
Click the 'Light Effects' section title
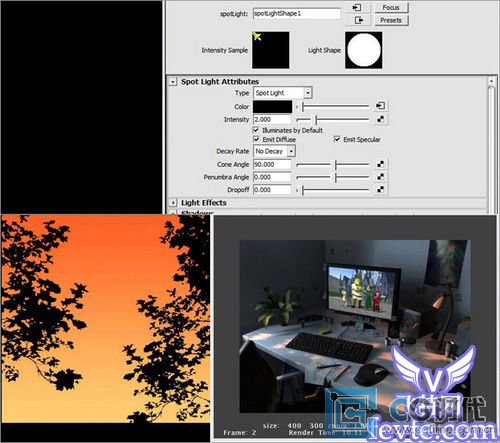click(204, 203)
